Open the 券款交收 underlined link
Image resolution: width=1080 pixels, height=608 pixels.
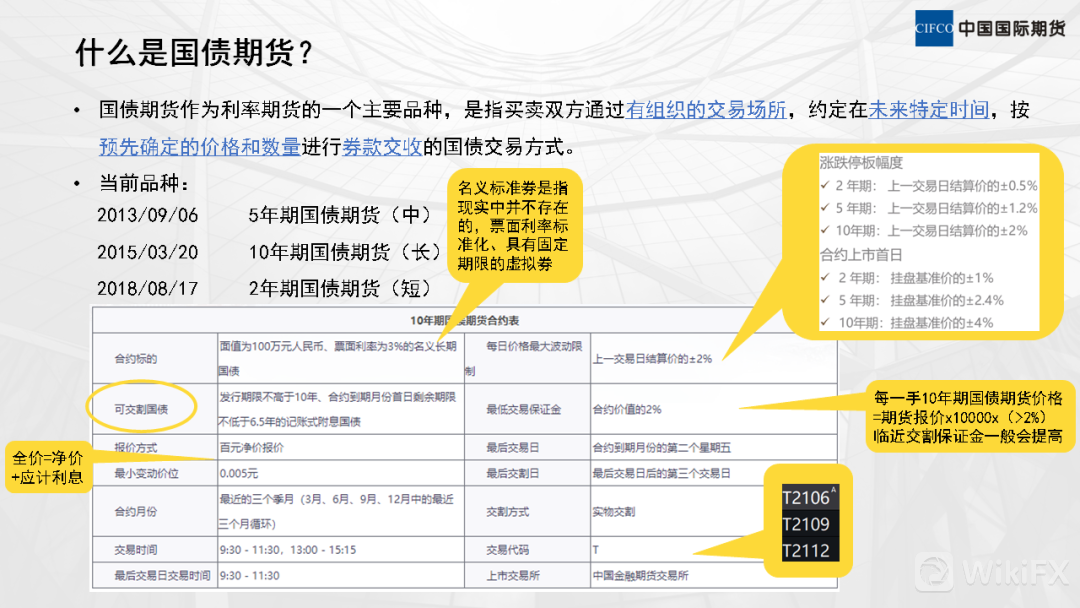point(382,147)
